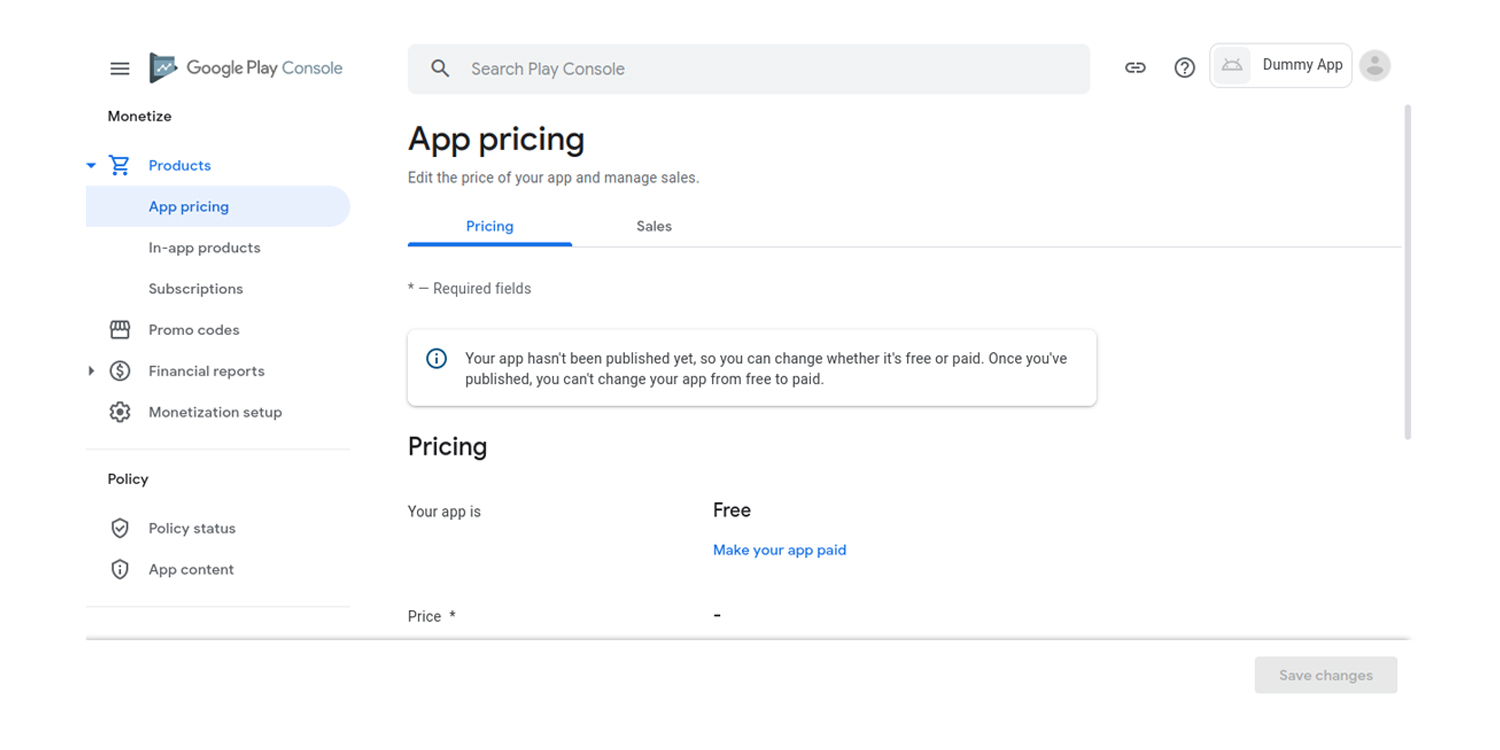
Task: Select the Financial reports dollar icon
Action: 119,370
